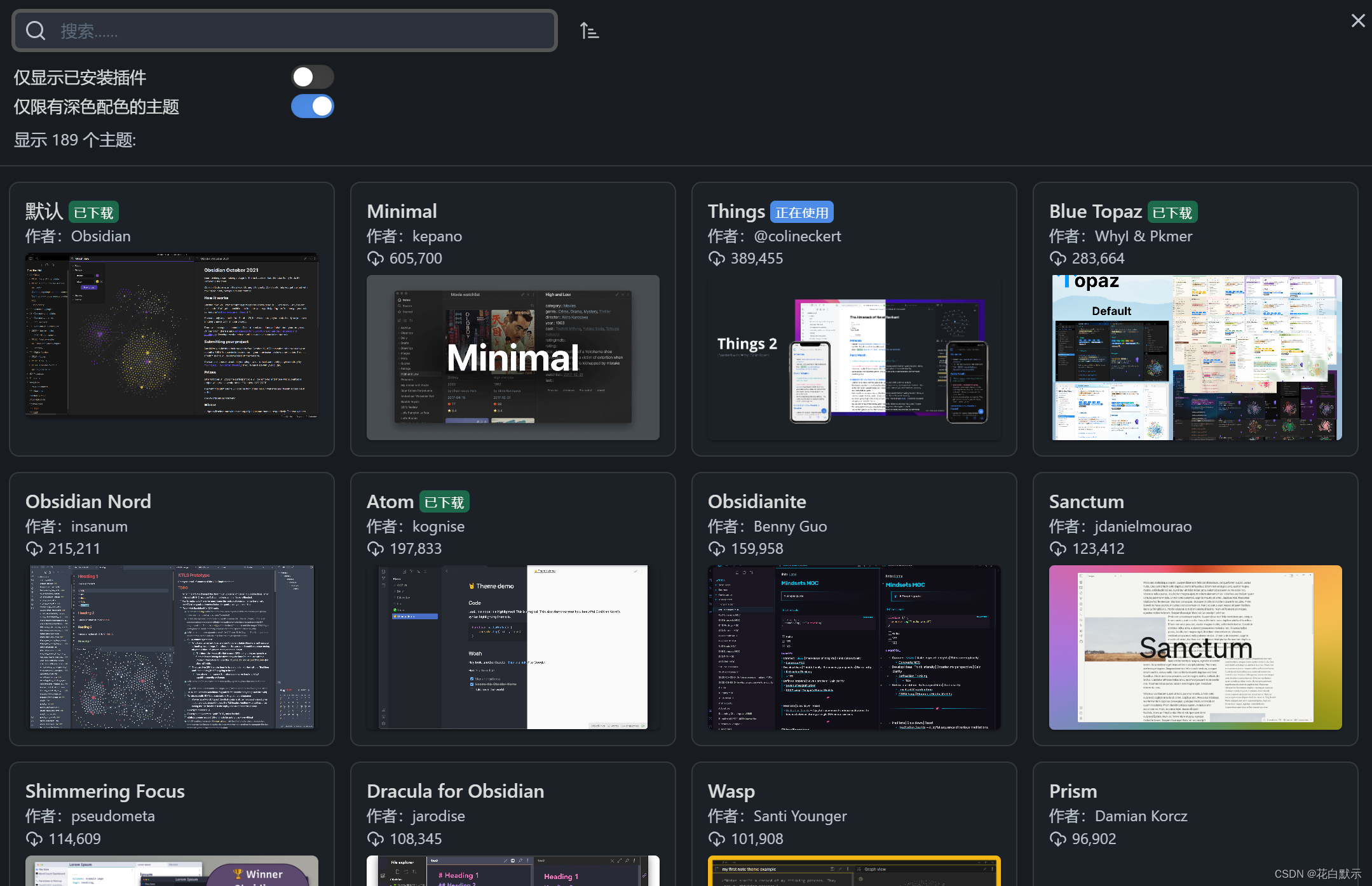The width and height of the screenshot is (1372, 886).
Task: Open the Dracula for Obsidian theme card
Action: click(455, 791)
